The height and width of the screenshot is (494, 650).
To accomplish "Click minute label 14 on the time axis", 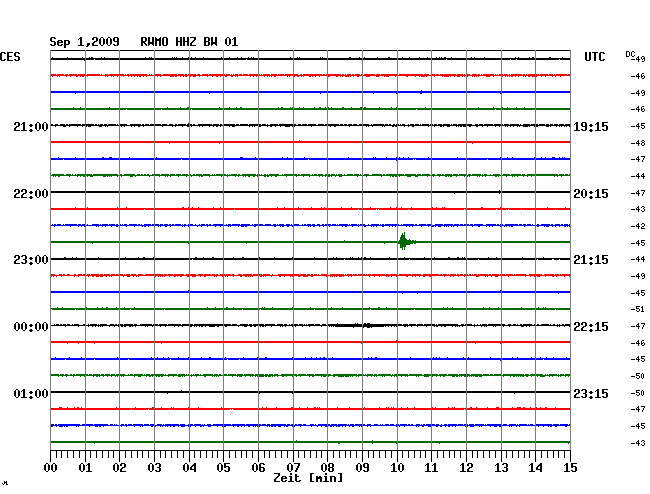I will coord(536,468).
